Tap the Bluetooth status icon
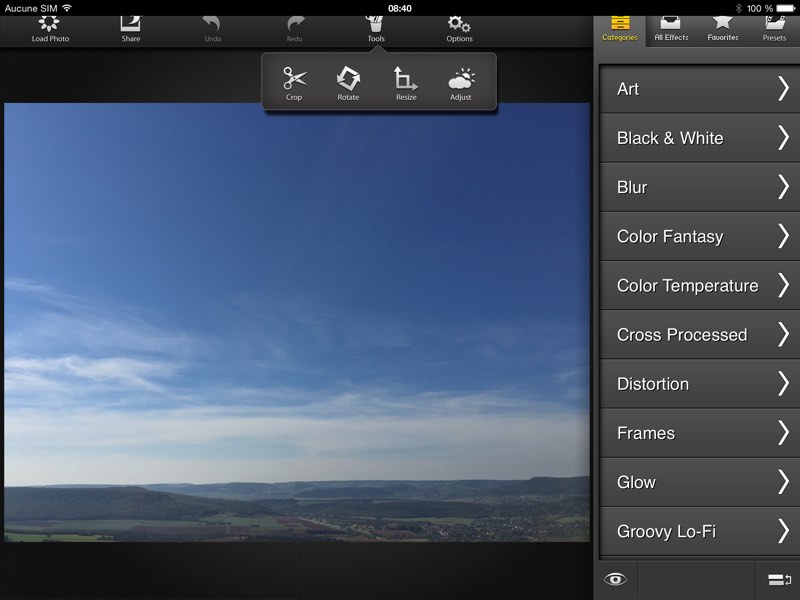This screenshot has height=600, width=800. pyautogui.click(x=738, y=8)
